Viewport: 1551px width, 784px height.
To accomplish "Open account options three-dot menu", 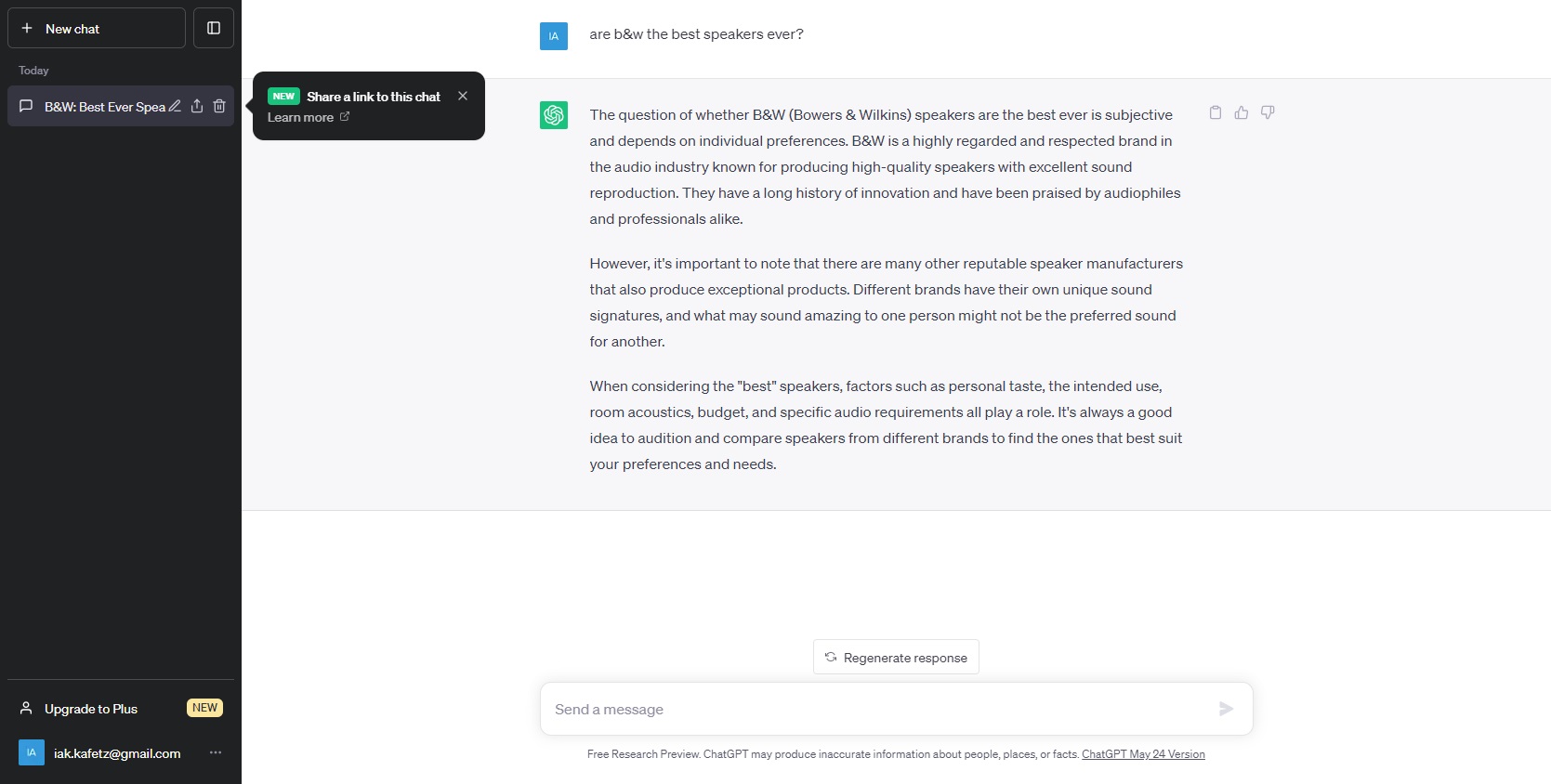I will point(216,752).
